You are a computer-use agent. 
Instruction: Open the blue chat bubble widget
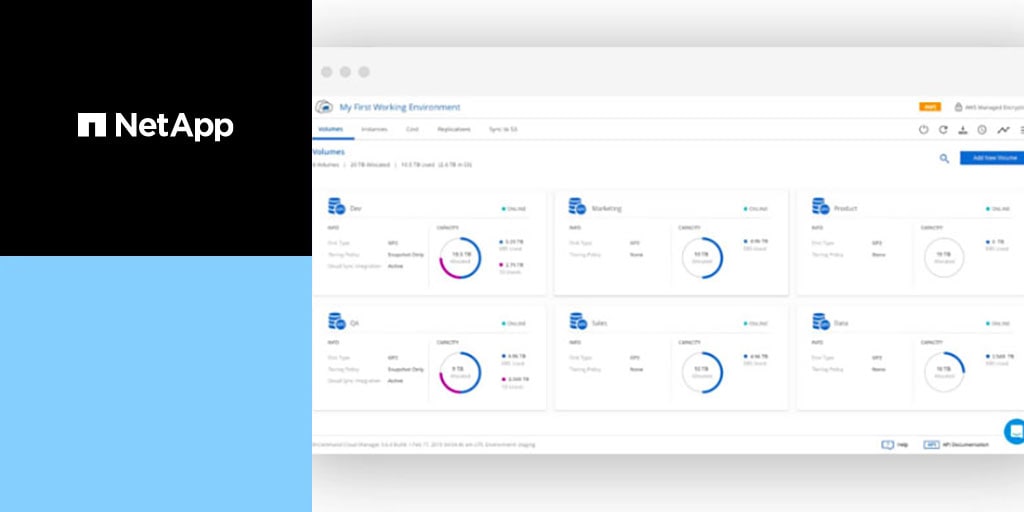tap(1014, 431)
